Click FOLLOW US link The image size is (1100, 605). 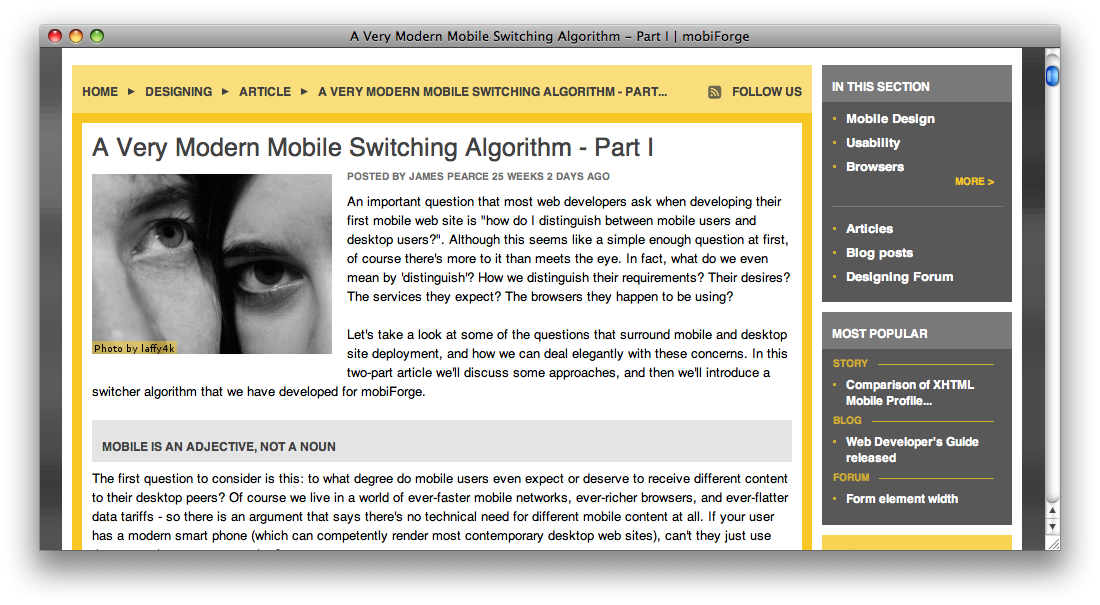pyautogui.click(x=767, y=92)
